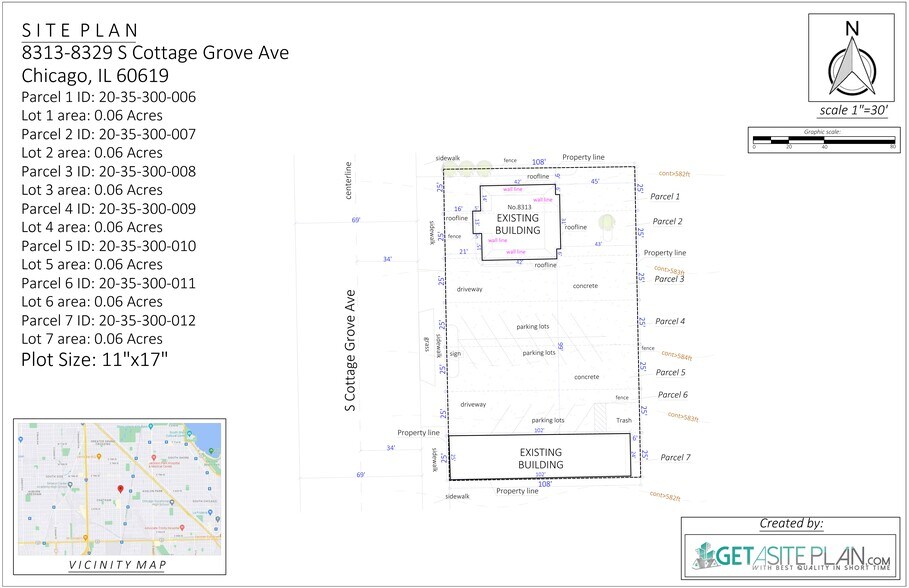Click the orange restaurant marker near Chatham

[99, 456]
